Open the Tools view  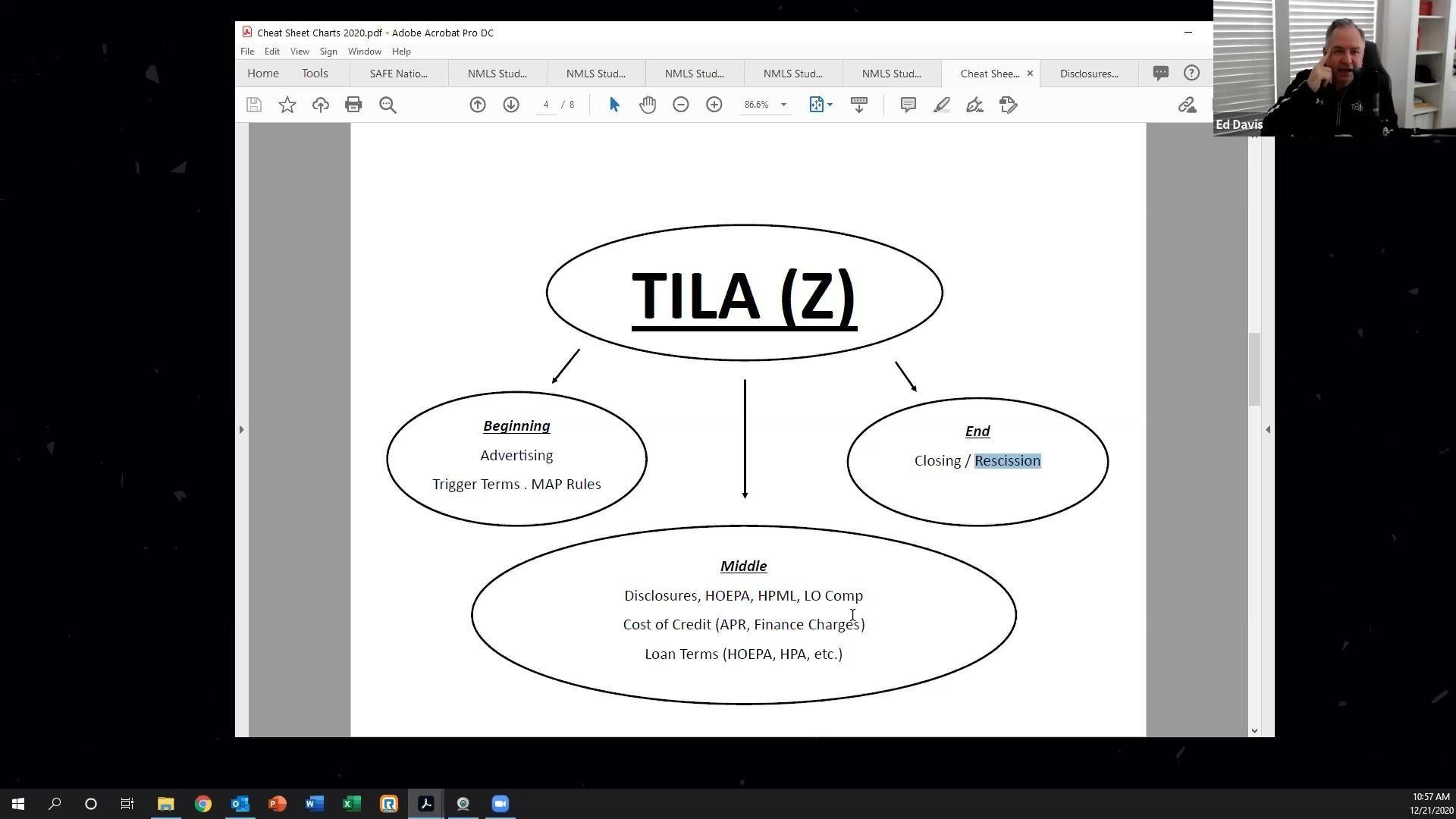coord(315,74)
